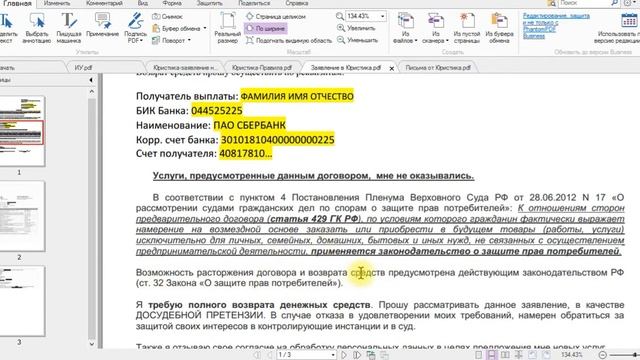
Task: Open the Вид ribbon tab
Action: [142, 3]
